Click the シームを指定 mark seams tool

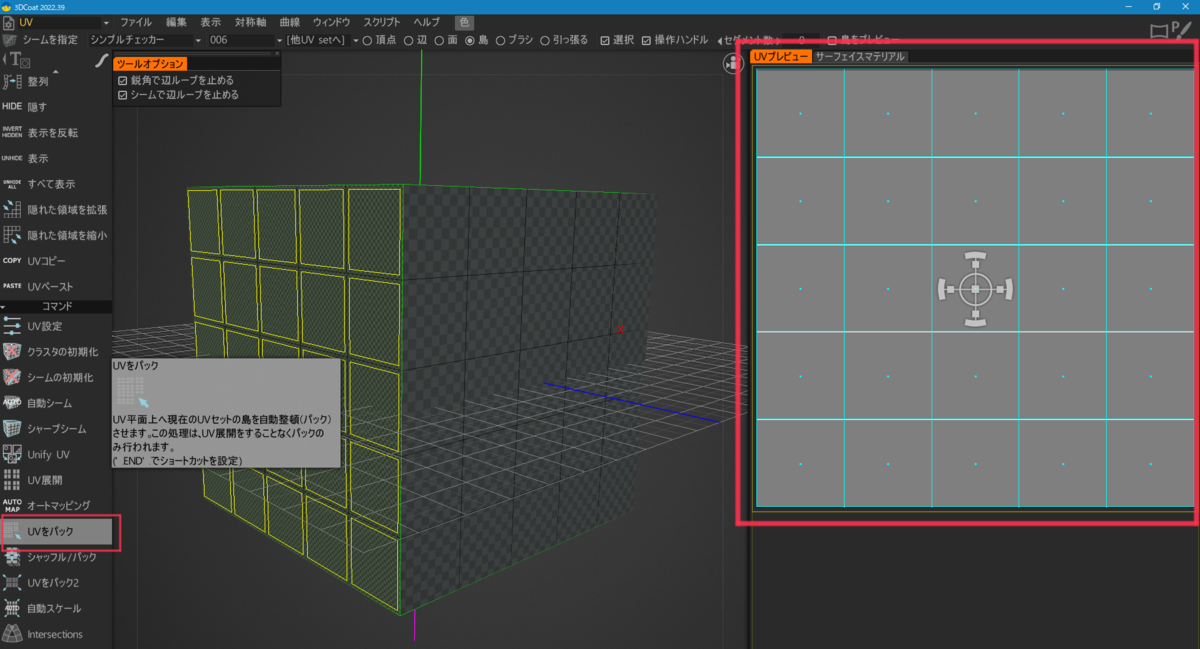point(40,40)
